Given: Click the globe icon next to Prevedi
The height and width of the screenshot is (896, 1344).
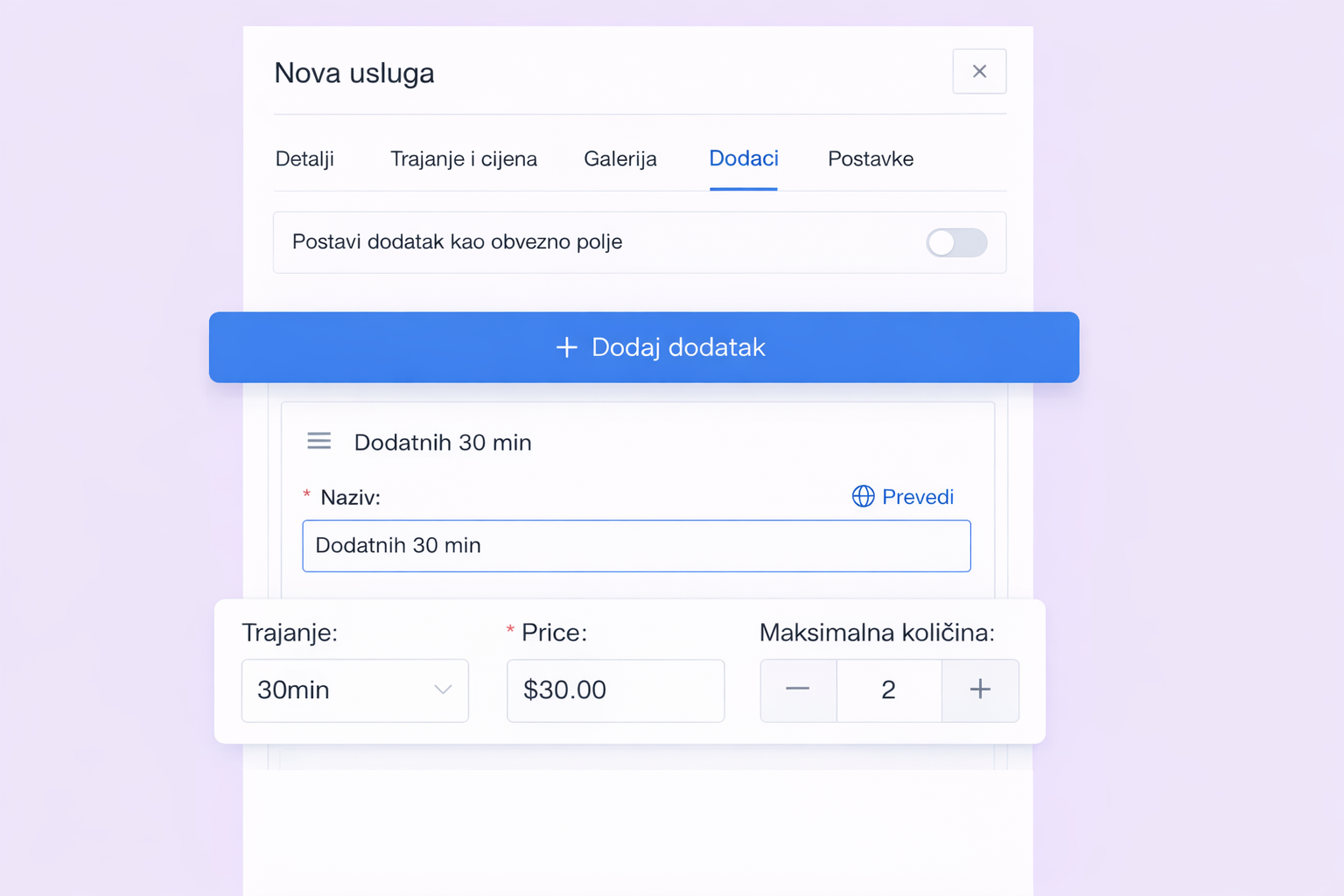Looking at the screenshot, I should pyautogui.click(x=863, y=496).
